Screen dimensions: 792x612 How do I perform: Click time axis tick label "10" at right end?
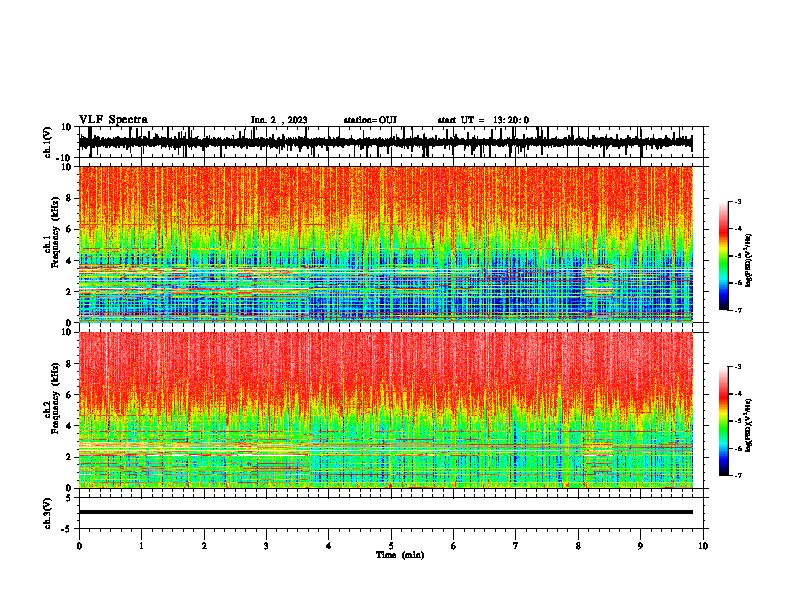(x=703, y=546)
